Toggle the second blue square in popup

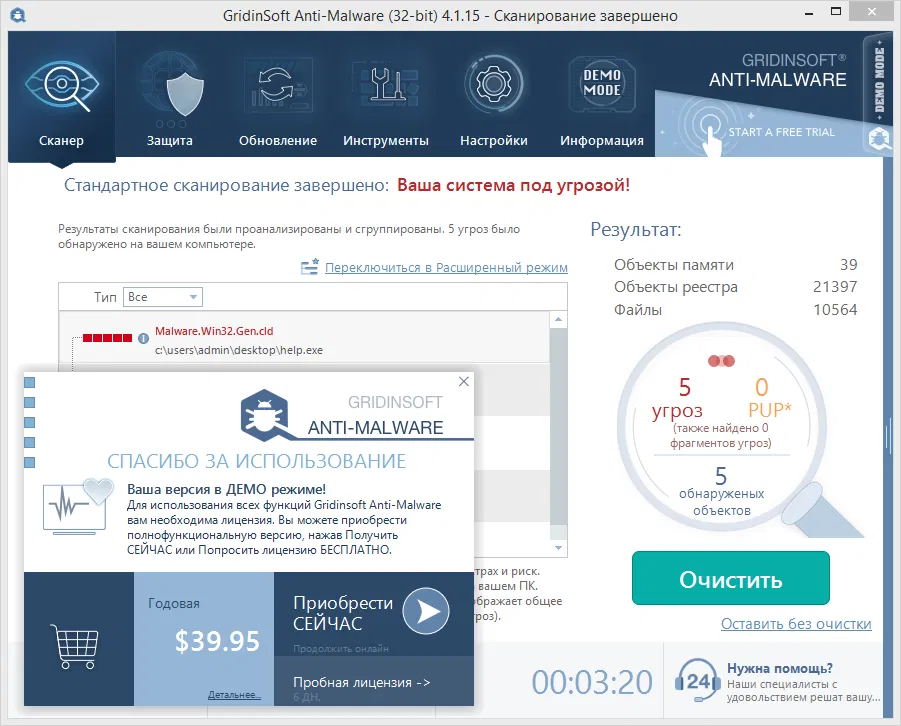coord(30,402)
